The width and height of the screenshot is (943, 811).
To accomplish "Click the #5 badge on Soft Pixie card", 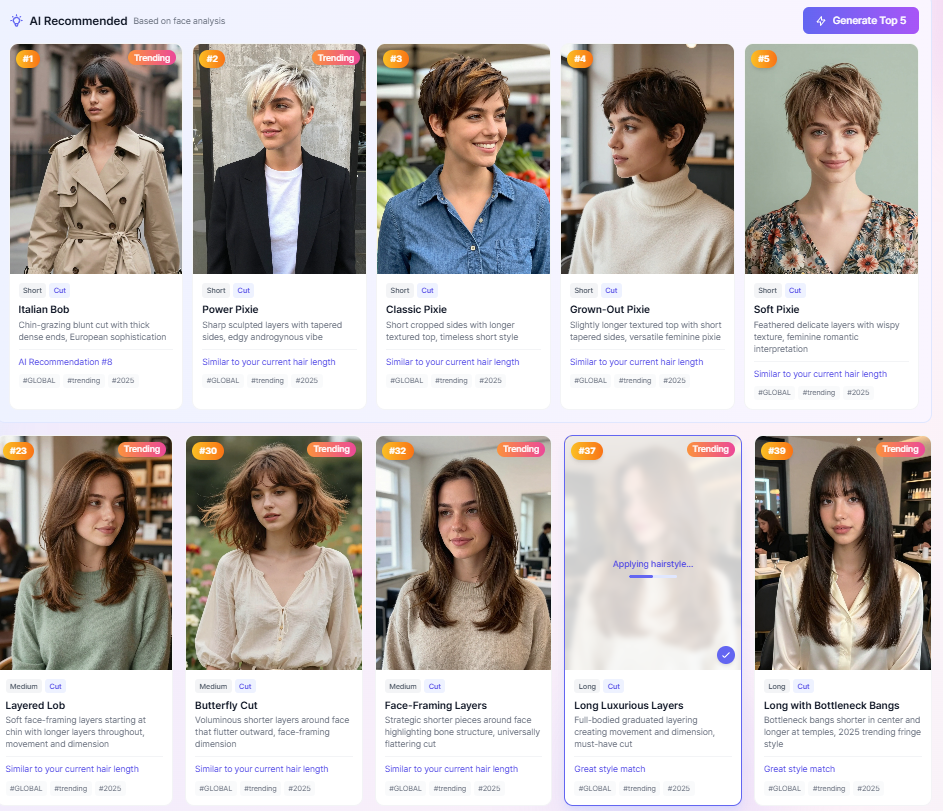I will pos(764,59).
